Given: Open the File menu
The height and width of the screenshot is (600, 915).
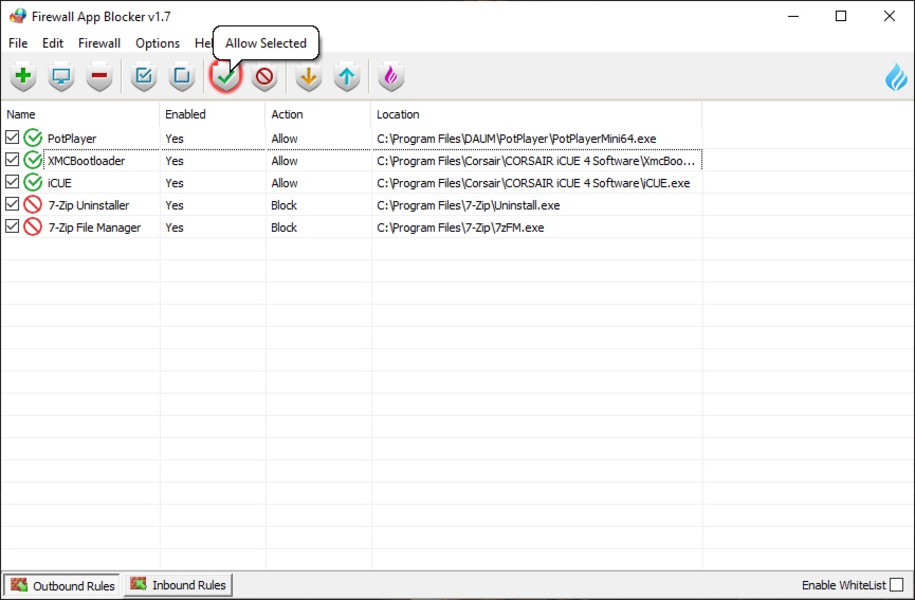Looking at the screenshot, I should pyautogui.click(x=18, y=43).
